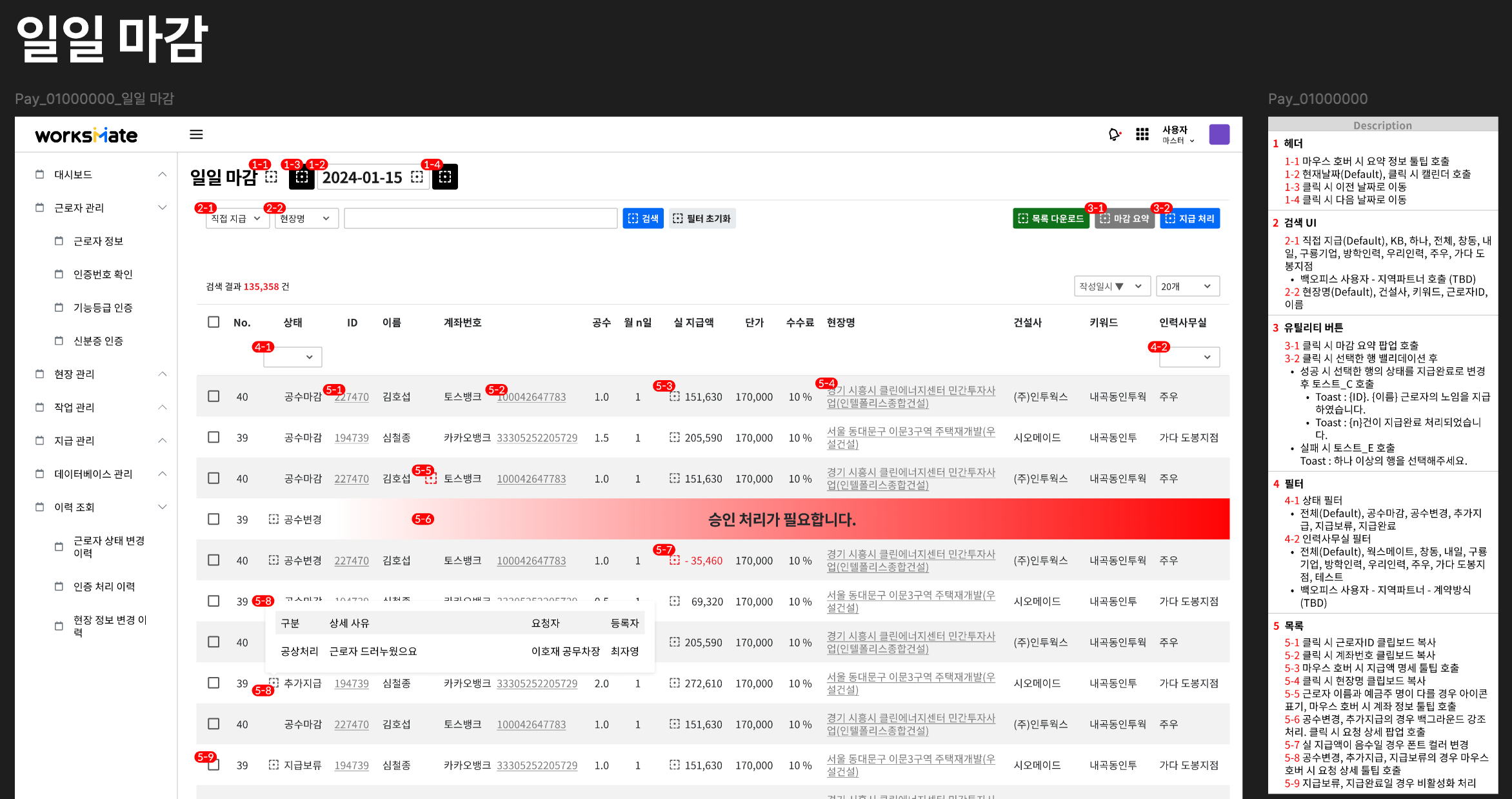Click 대시보드 sidebar icon
The width and height of the screenshot is (1512, 799).
(x=40, y=174)
